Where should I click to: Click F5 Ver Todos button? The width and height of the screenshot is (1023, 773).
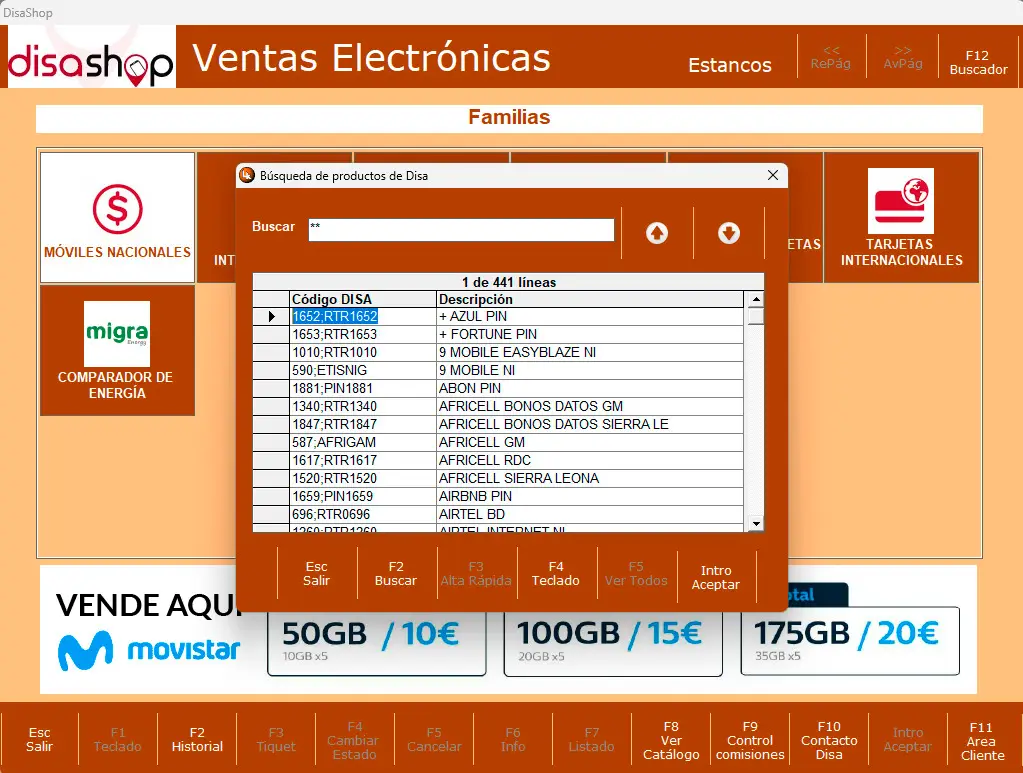[x=636, y=573]
